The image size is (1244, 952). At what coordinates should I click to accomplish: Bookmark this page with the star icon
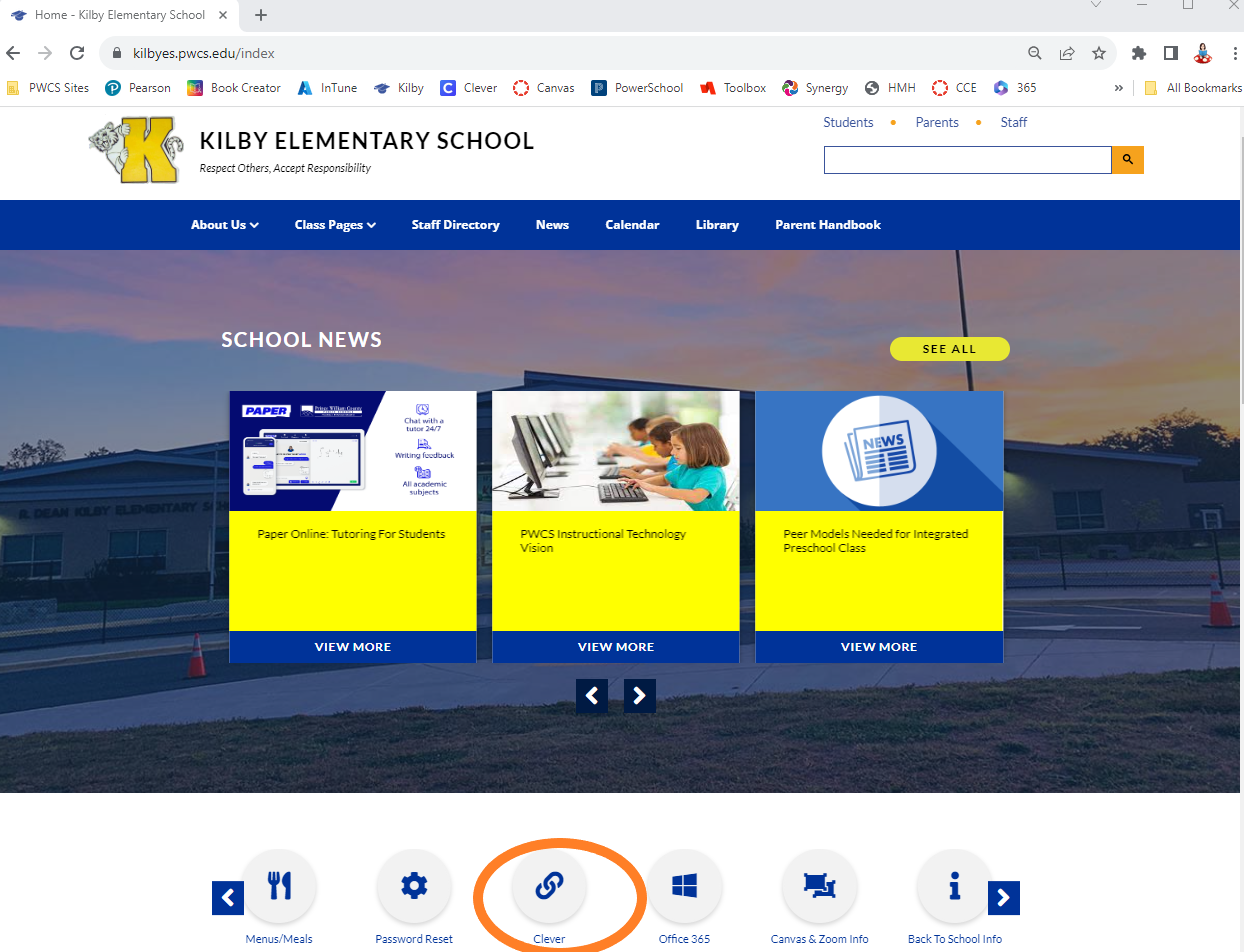[1099, 53]
